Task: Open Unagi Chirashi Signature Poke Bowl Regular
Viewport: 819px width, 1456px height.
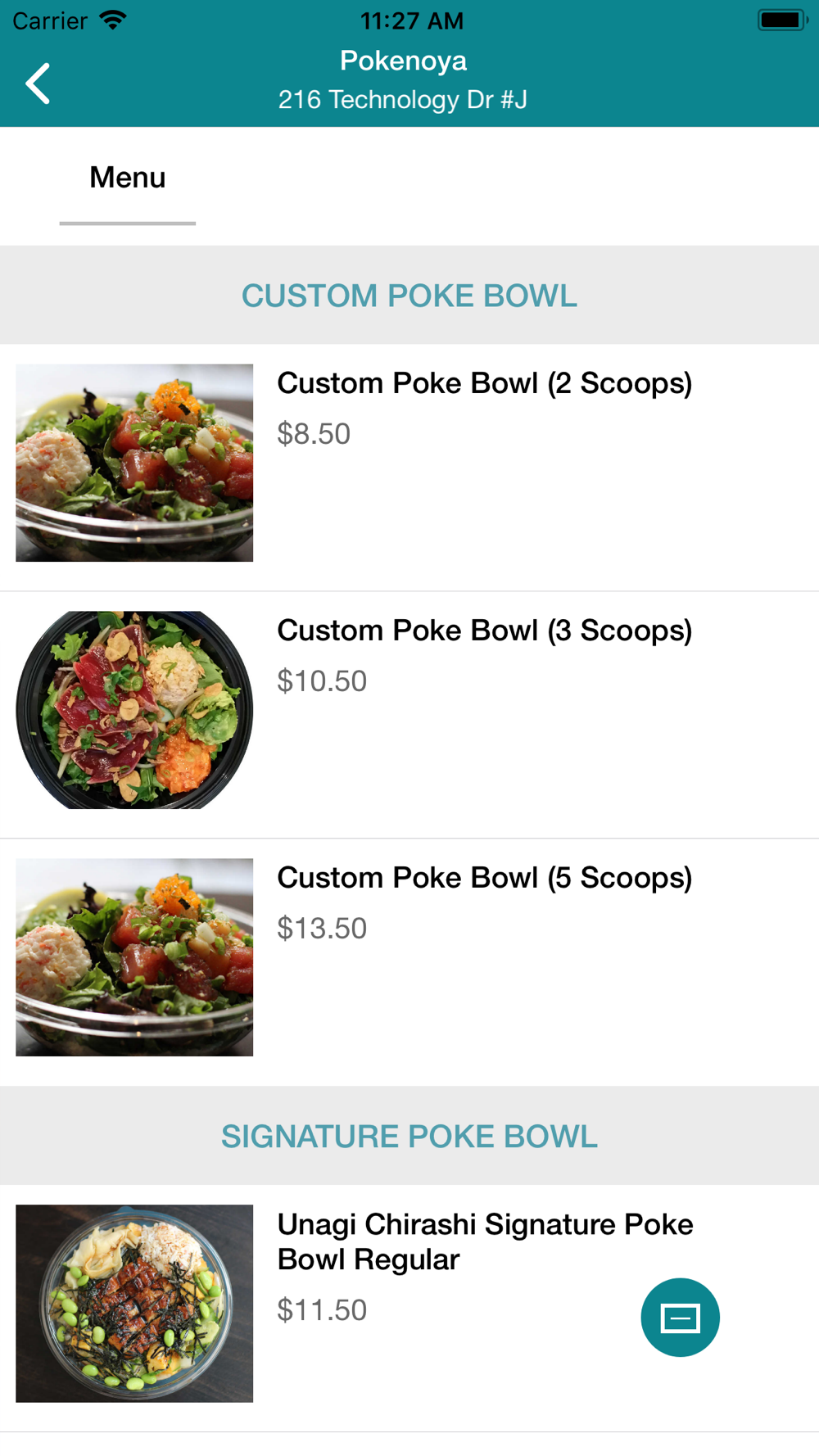Action: pos(485,1241)
